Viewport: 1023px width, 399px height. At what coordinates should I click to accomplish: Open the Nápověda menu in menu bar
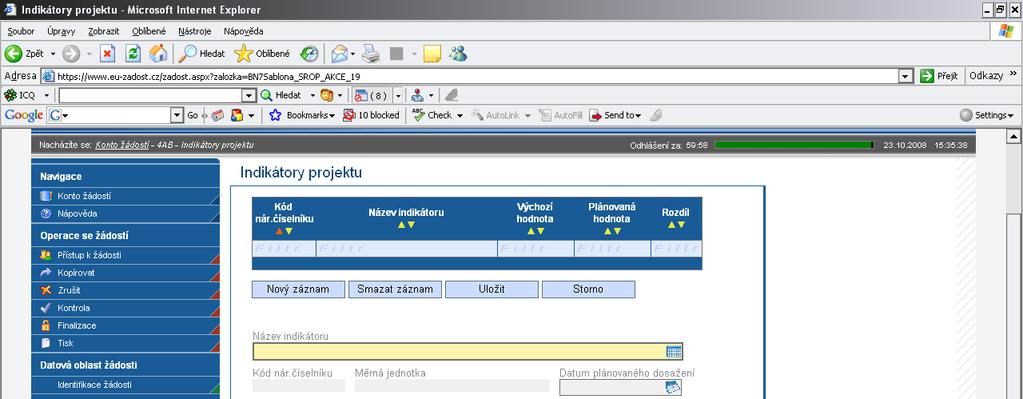[x=243, y=31]
